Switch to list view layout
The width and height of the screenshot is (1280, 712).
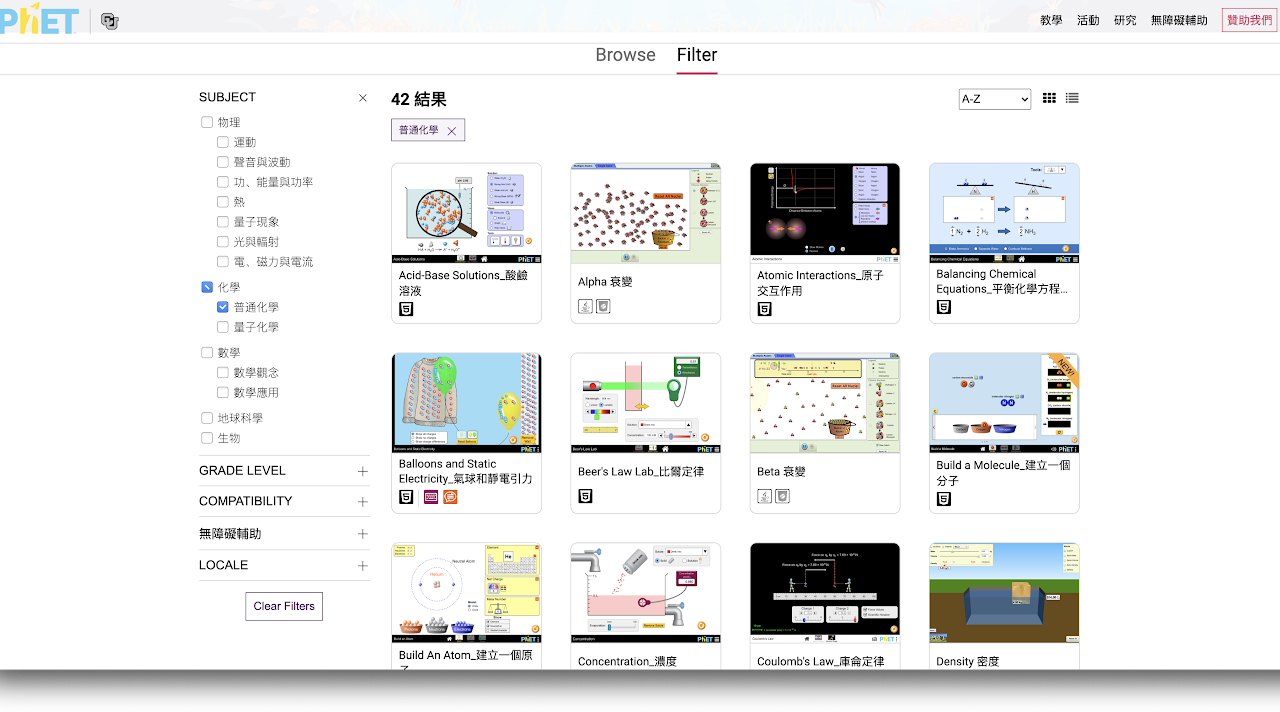click(x=1072, y=98)
